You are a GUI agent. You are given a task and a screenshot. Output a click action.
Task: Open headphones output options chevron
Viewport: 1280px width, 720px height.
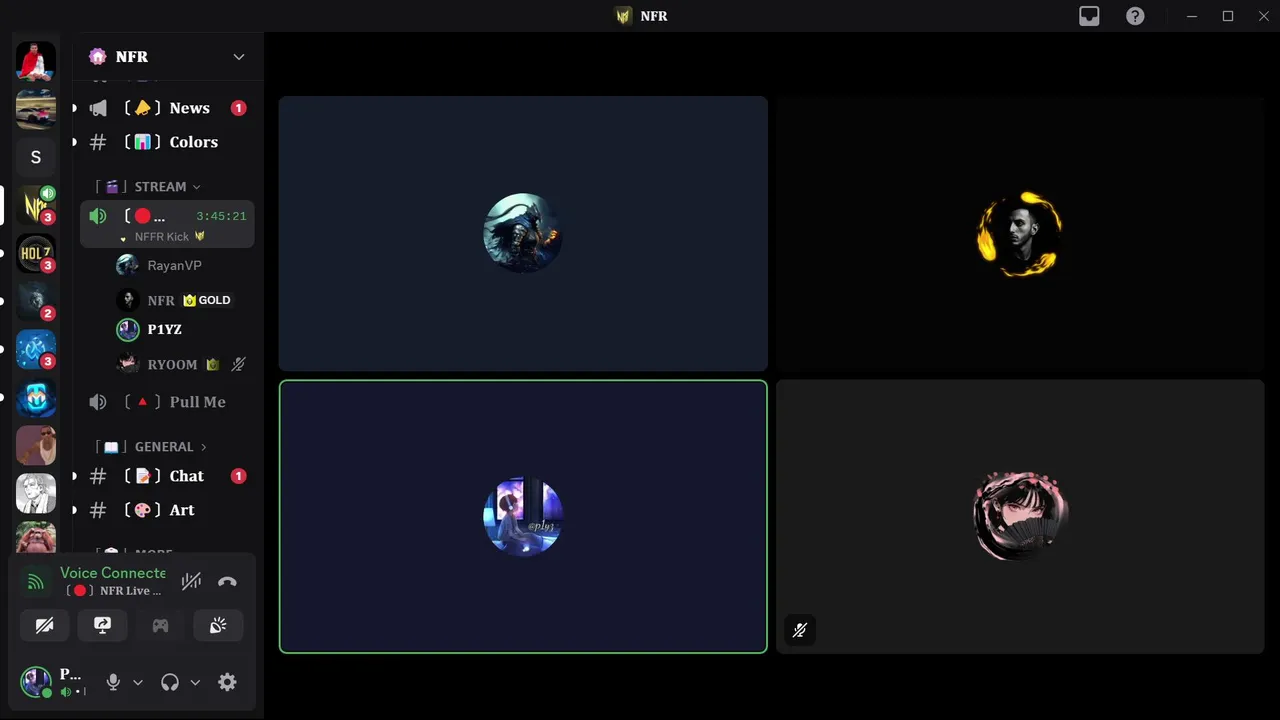(195, 682)
